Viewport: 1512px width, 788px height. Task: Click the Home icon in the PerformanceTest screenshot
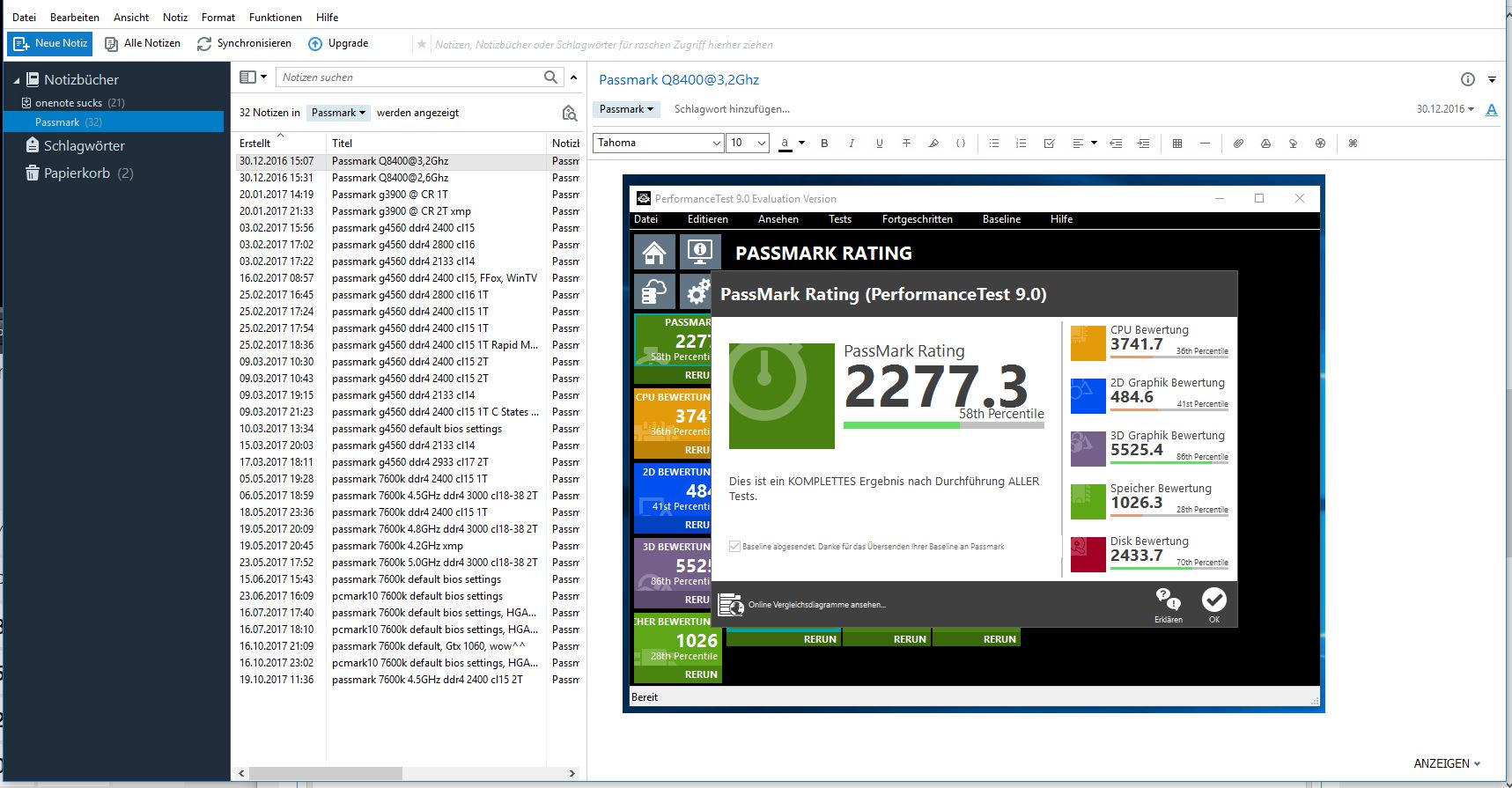tap(654, 253)
